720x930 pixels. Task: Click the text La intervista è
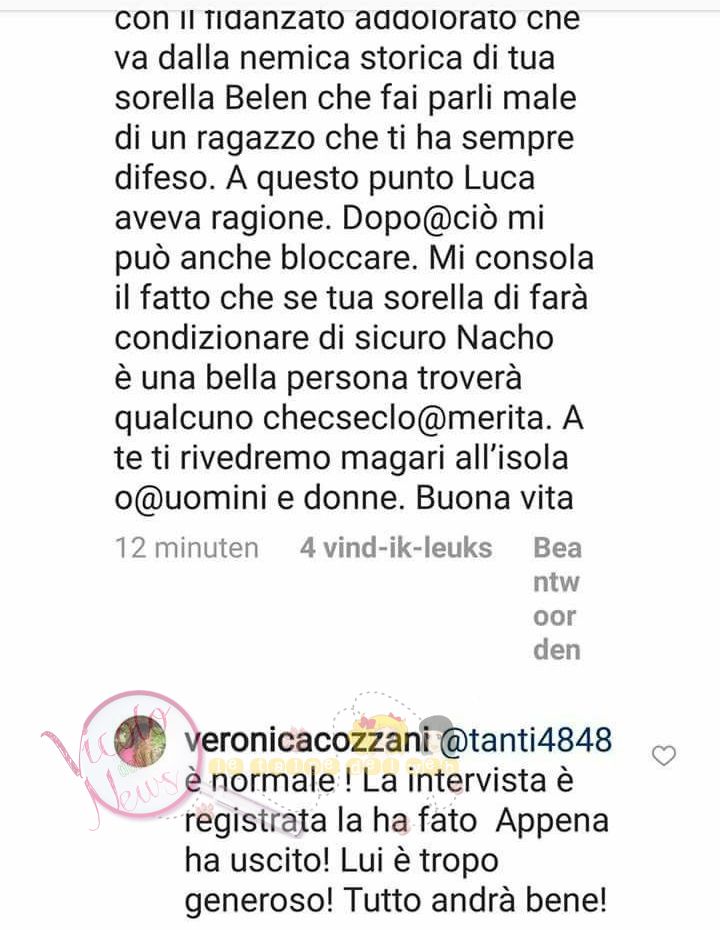[x=468, y=781]
